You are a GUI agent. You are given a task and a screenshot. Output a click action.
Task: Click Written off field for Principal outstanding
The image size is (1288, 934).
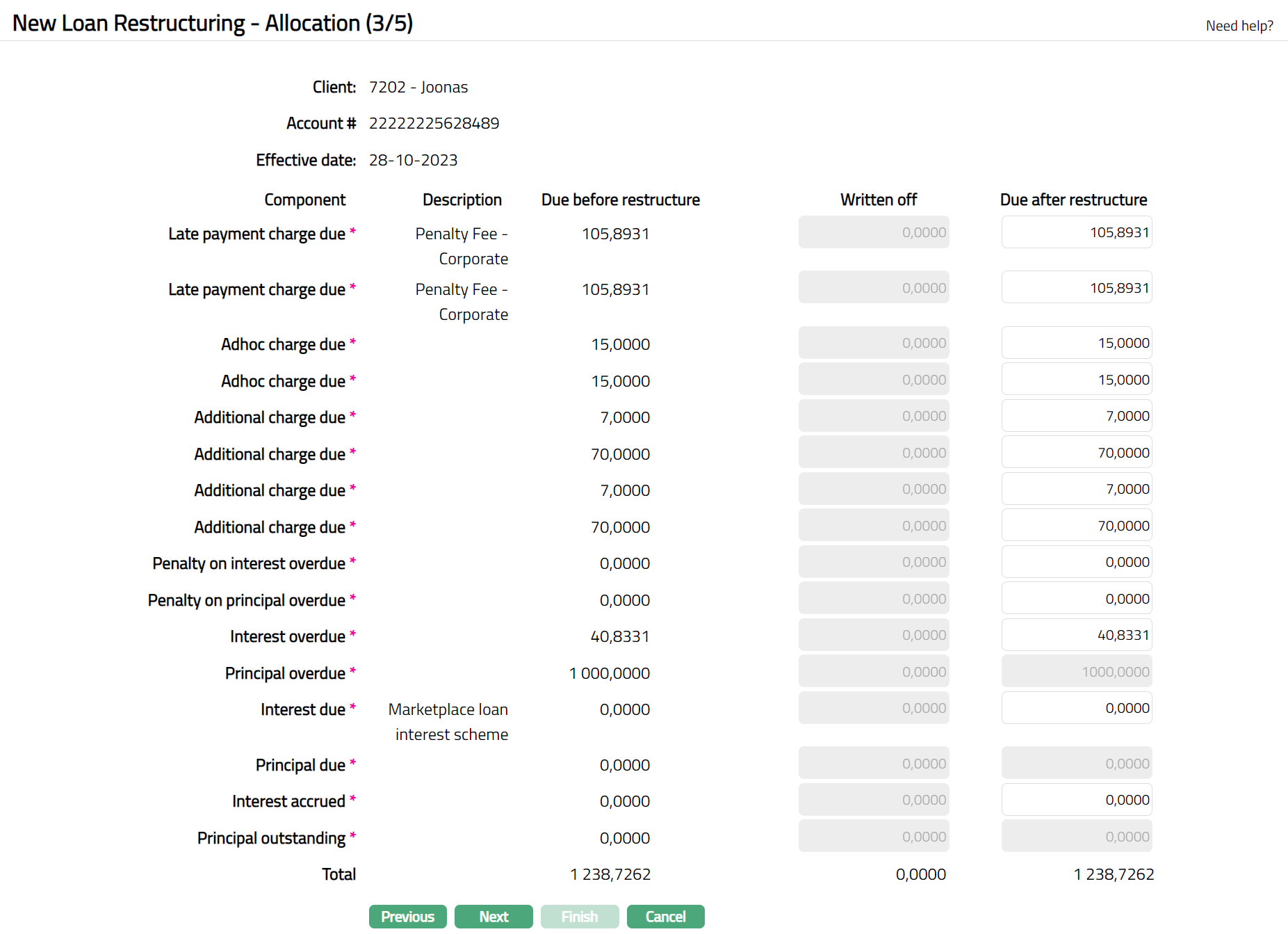(873, 837)
